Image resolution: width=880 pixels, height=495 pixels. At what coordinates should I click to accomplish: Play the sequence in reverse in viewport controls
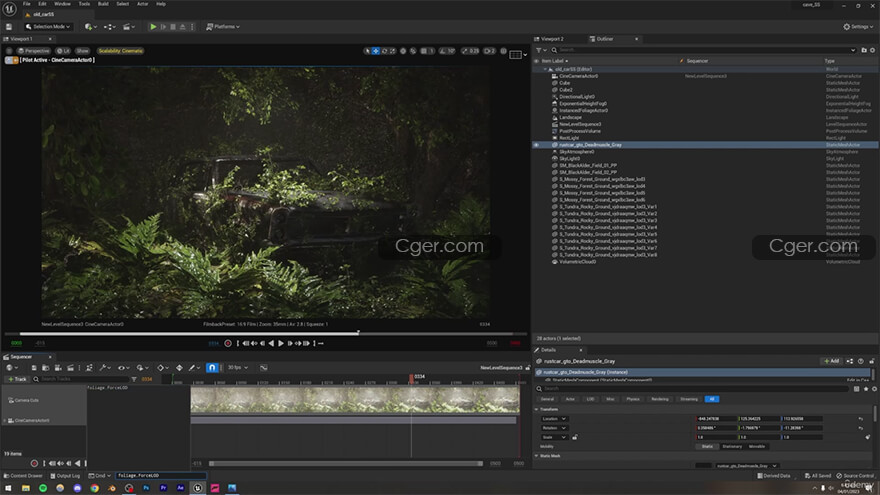click(271, 343)
